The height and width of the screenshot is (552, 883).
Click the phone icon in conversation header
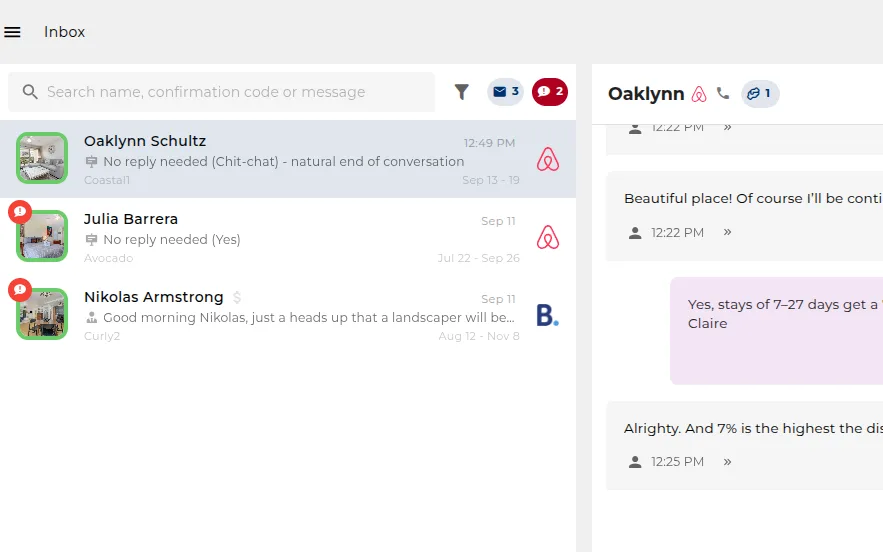pyautogui.click(x=723, y=93)
